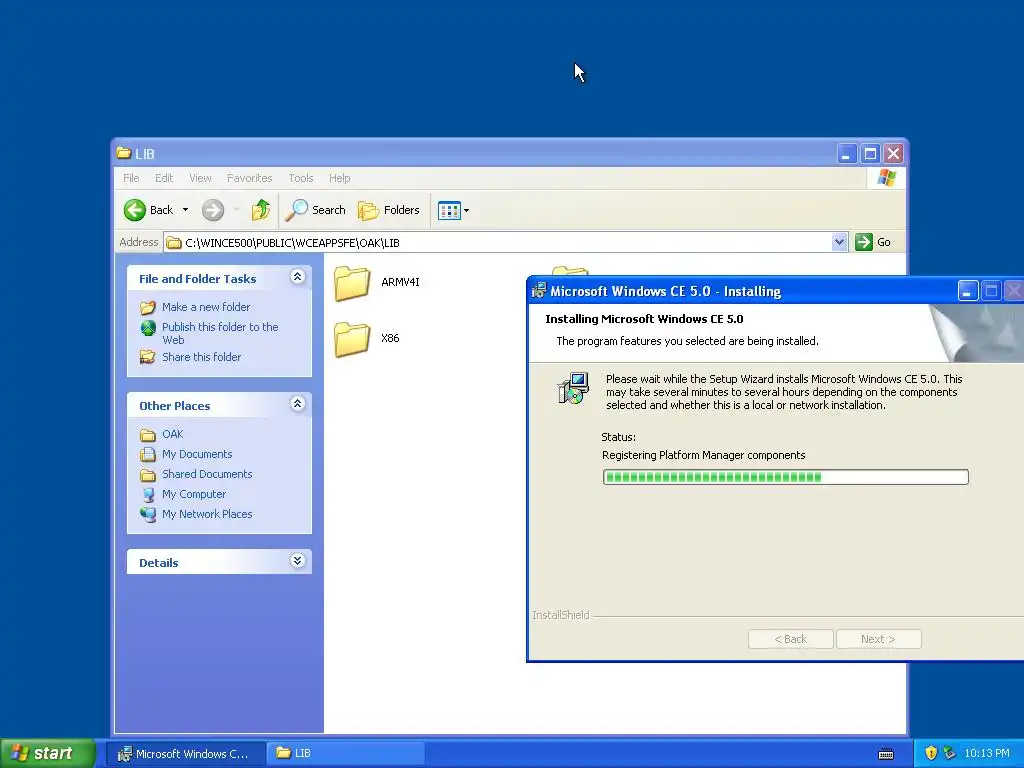Viewport: 1024px width, 768px height.
Task: Open Back button history dropdown arrow
Action: pyautogui.click(x=185, y=210)
